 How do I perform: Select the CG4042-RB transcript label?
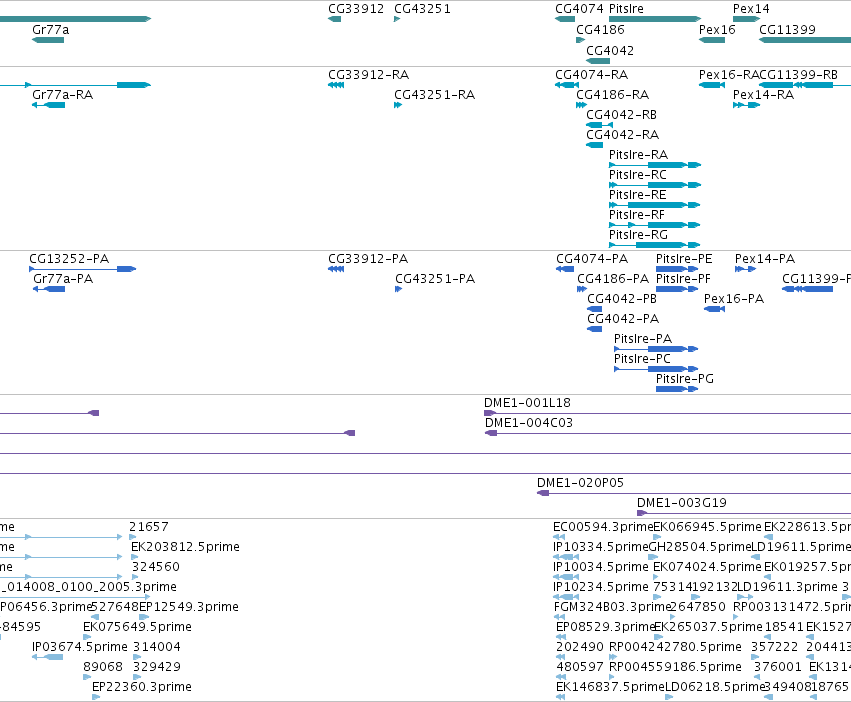[621, 115]
